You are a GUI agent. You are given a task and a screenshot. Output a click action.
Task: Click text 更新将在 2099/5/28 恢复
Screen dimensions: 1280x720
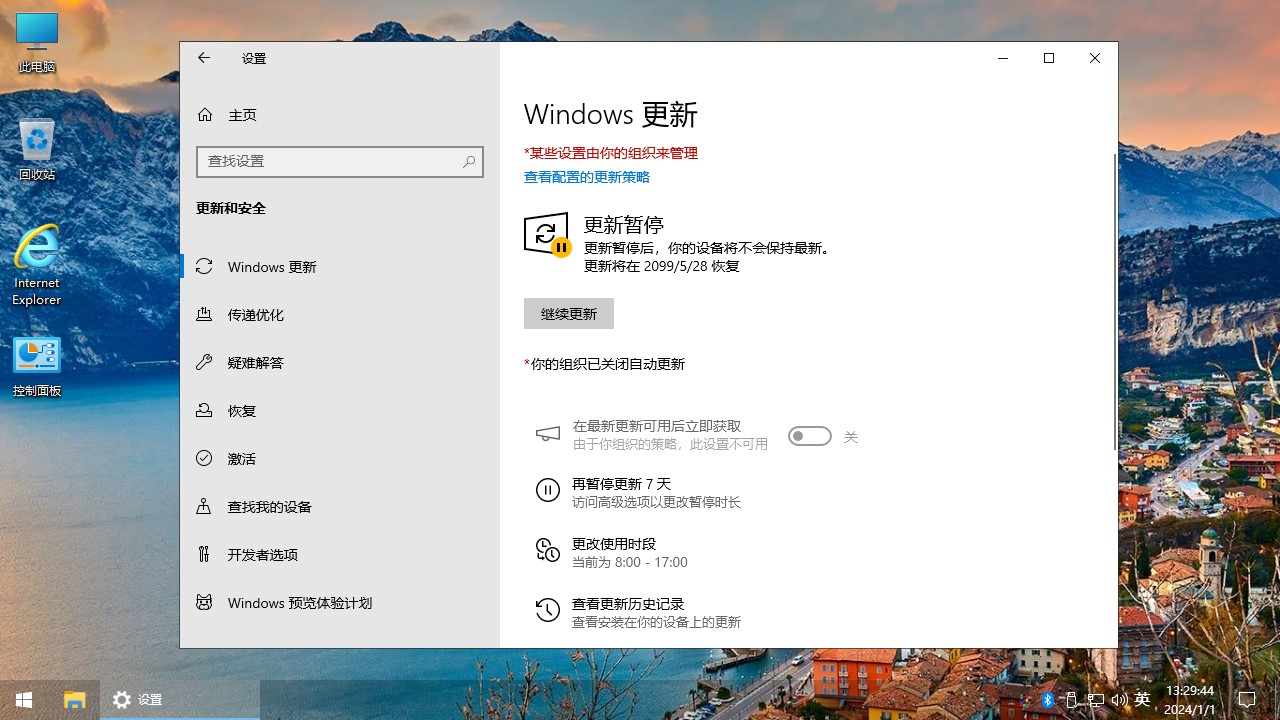click(662, 266)
